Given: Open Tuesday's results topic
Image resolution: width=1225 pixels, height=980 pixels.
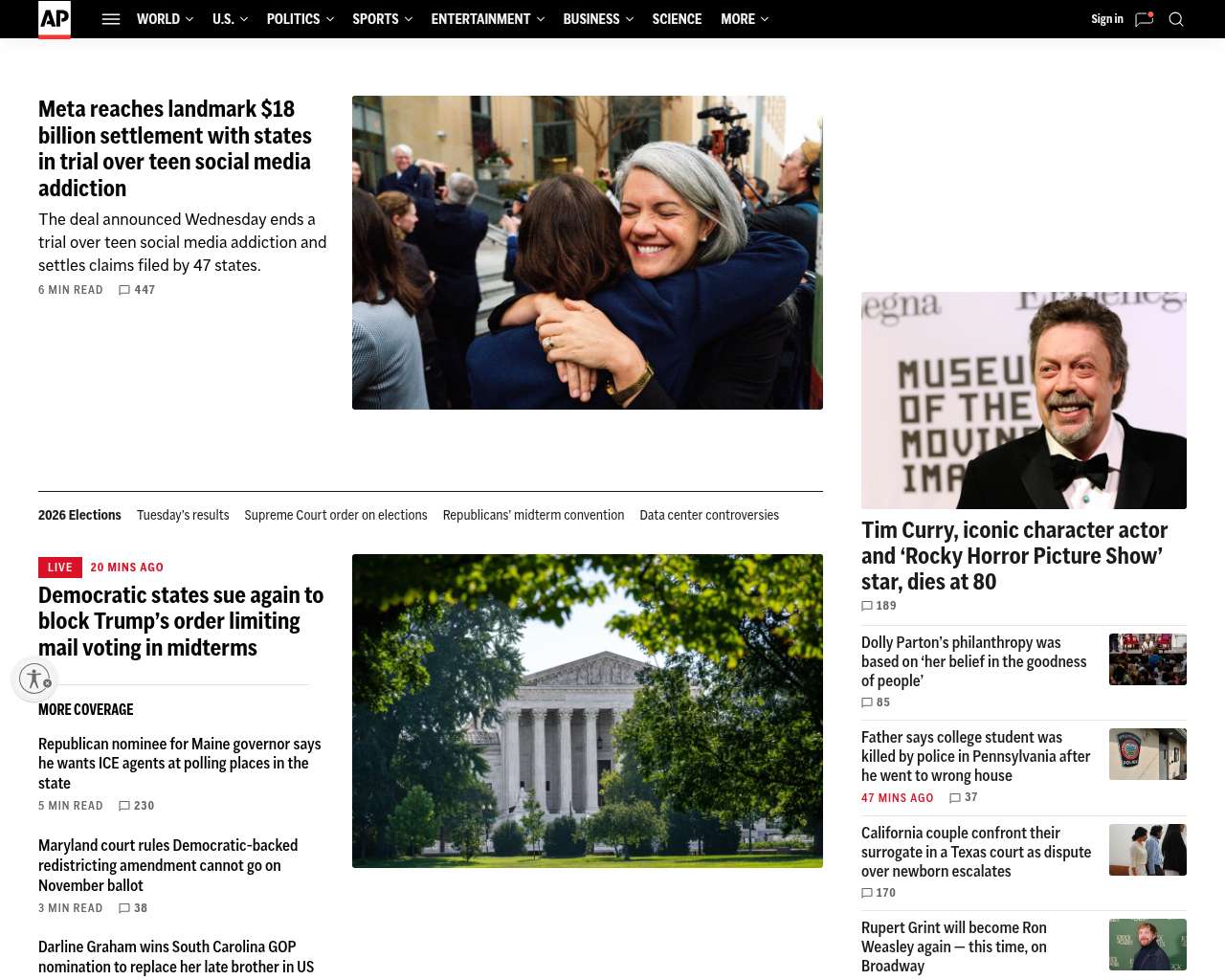Looking at the screenshot, I should tap(183, 515).
